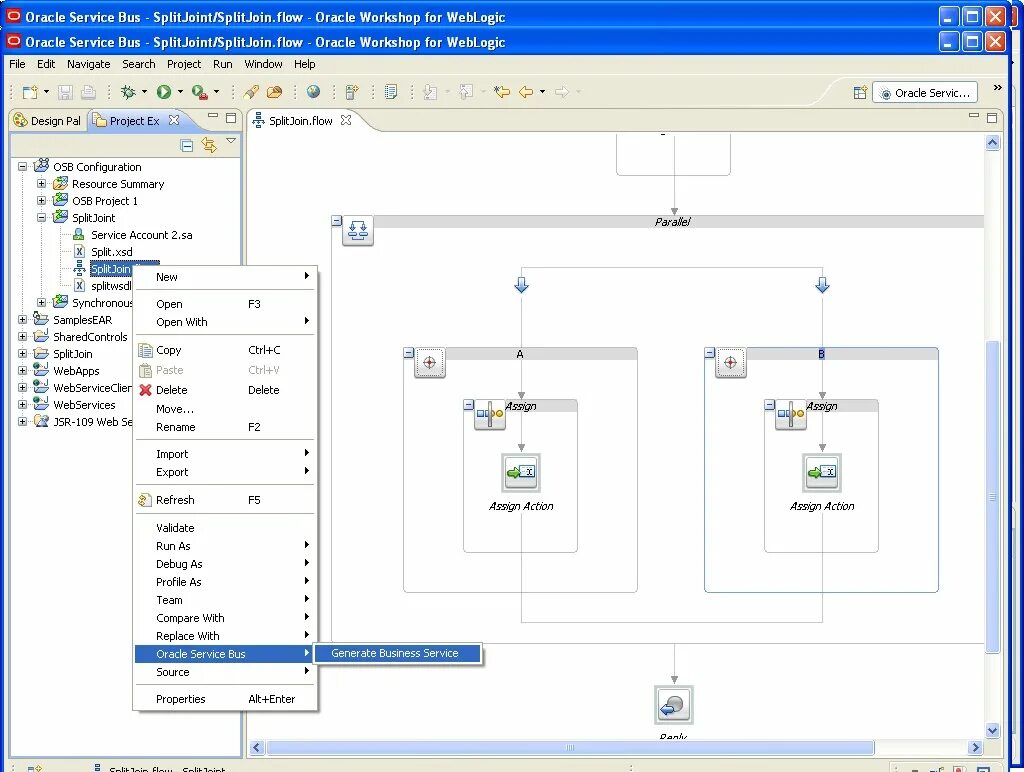The height and width of the screenshot is (772, 1024).
Task: Choose Generate Business Service submenu item
Action: [398, 653]
